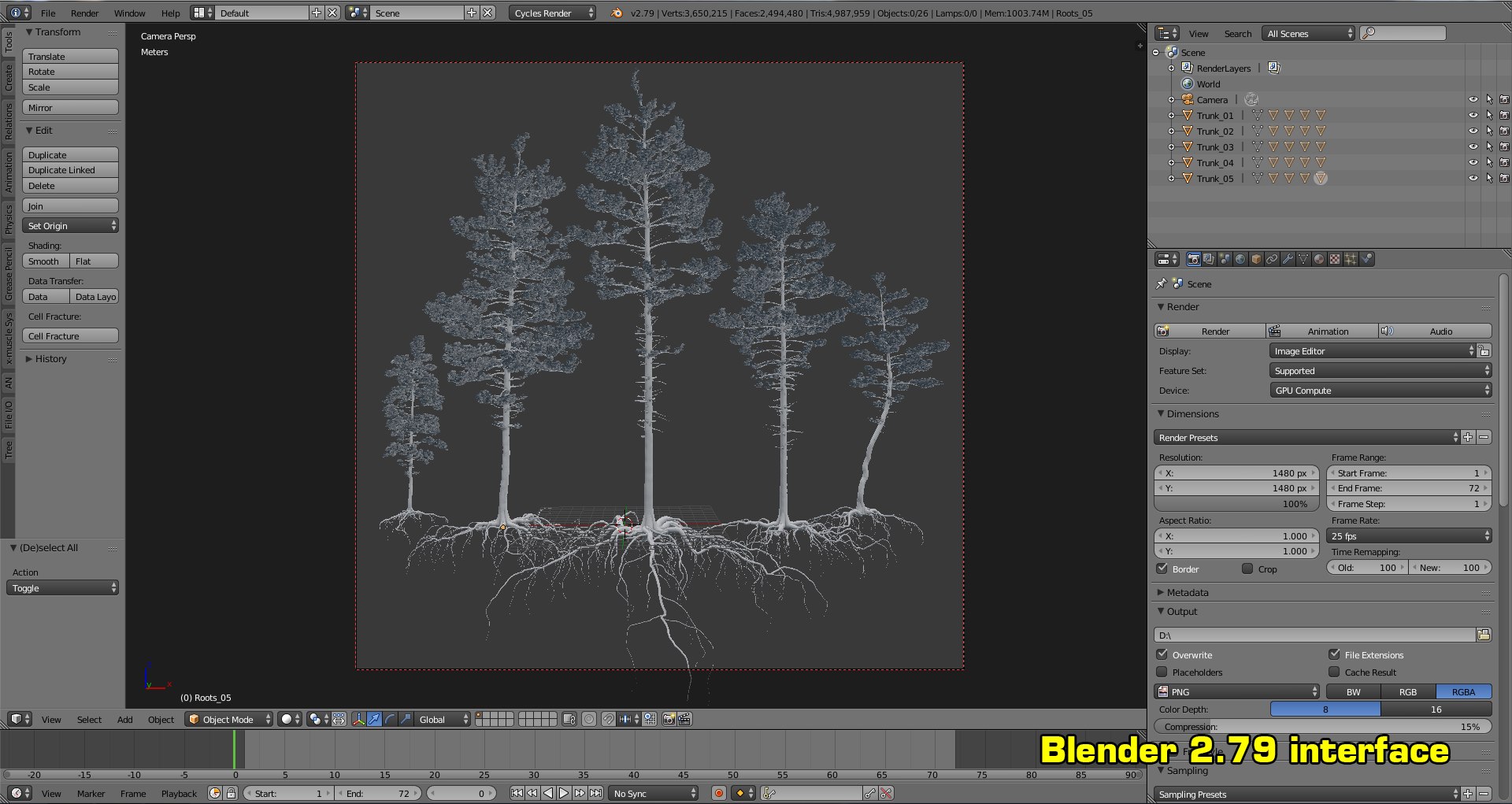
Task: Expand the Trunk_01 tree item
Action: (1172, 116)
